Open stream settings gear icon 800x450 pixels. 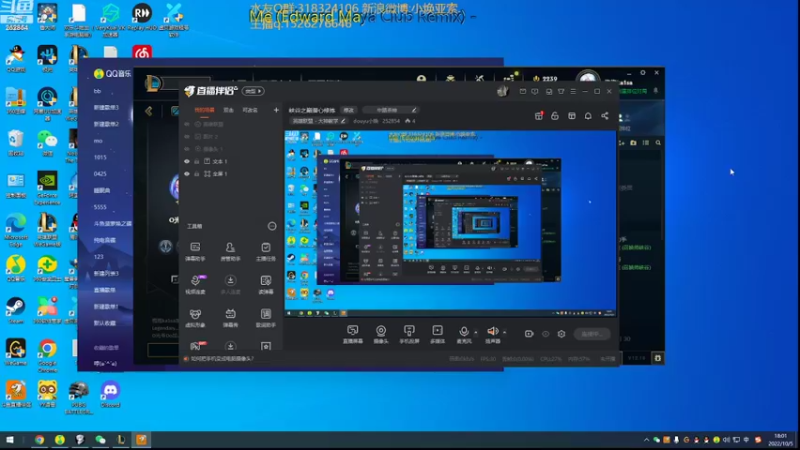561,334
